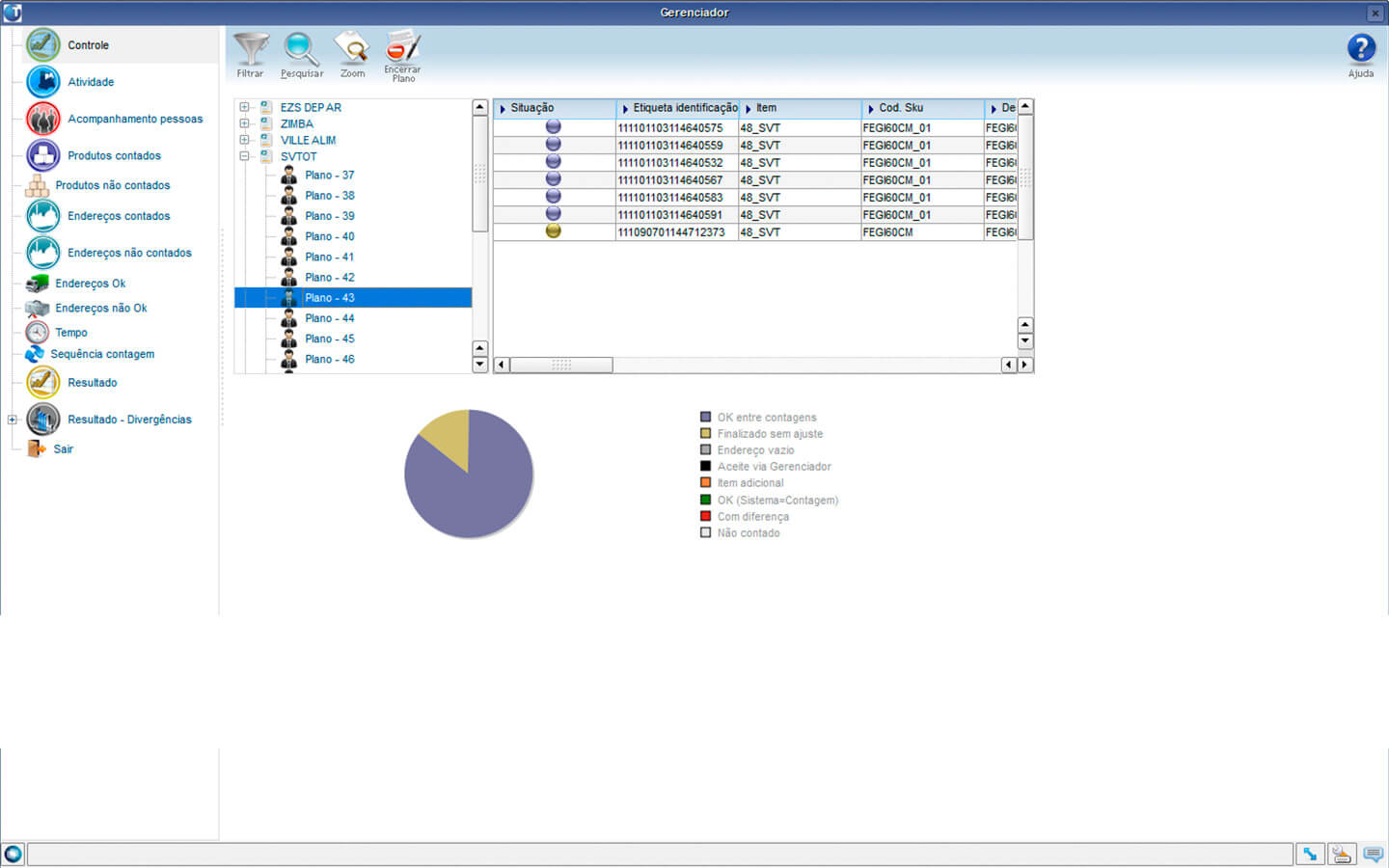Select Plano - 46 in tree

[x=329, y=359]
